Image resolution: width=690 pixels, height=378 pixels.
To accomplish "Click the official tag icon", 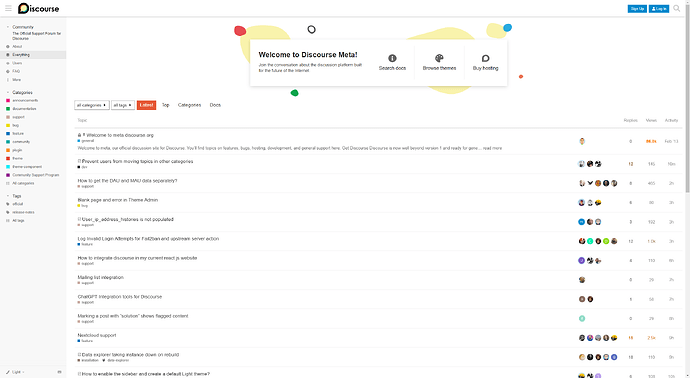I will pyautogui.click(x=7, y=204).
